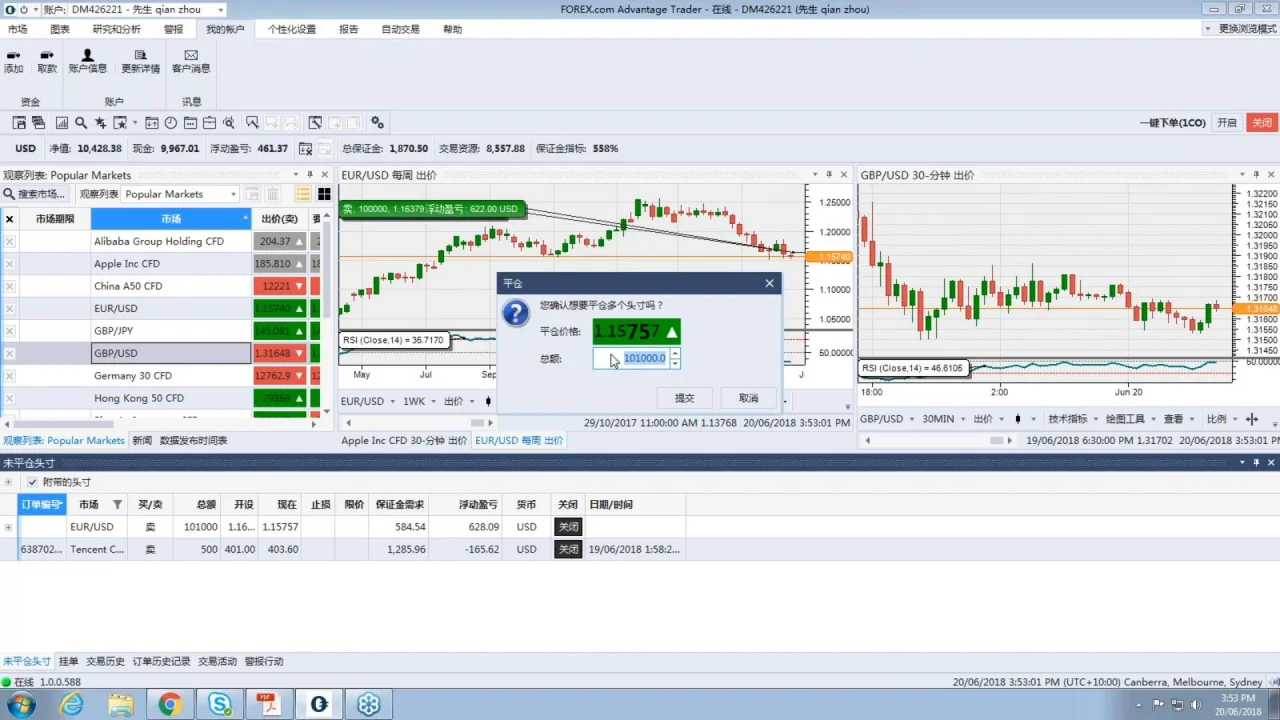Switch to the 新闻 news tab
The width and height of the screenshot is (1280, 720).
click(x=142, y=440)
